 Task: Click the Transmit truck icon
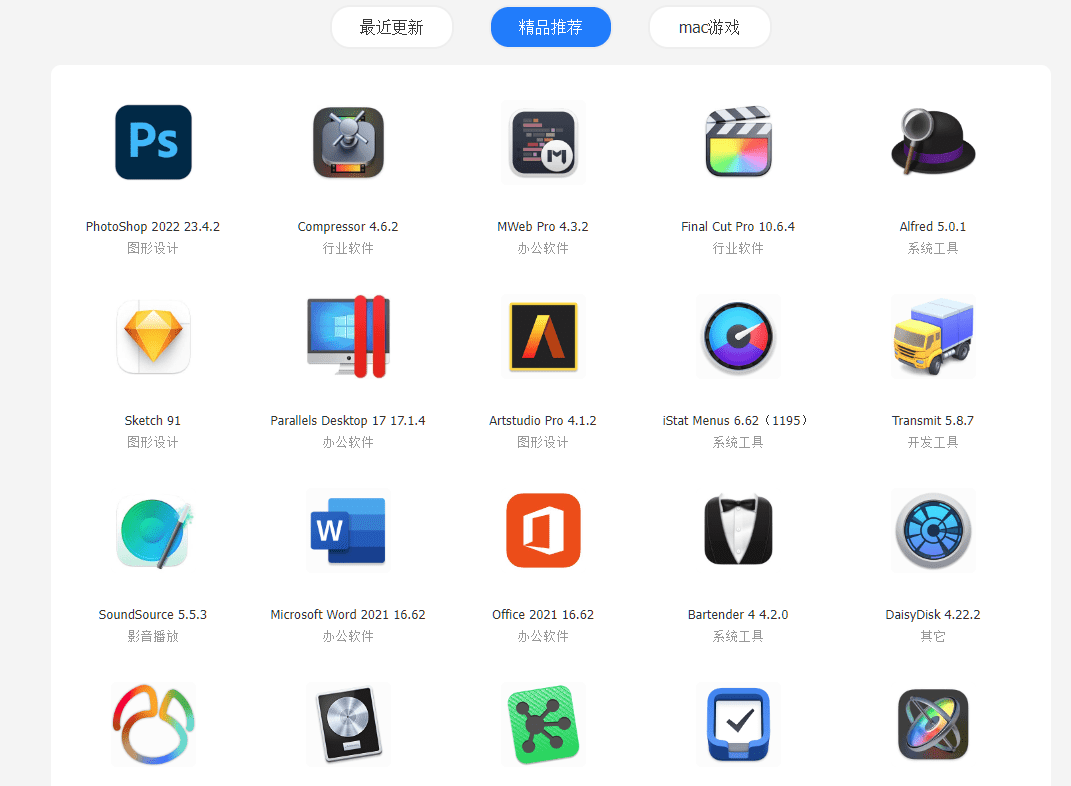tap(933, 337)
